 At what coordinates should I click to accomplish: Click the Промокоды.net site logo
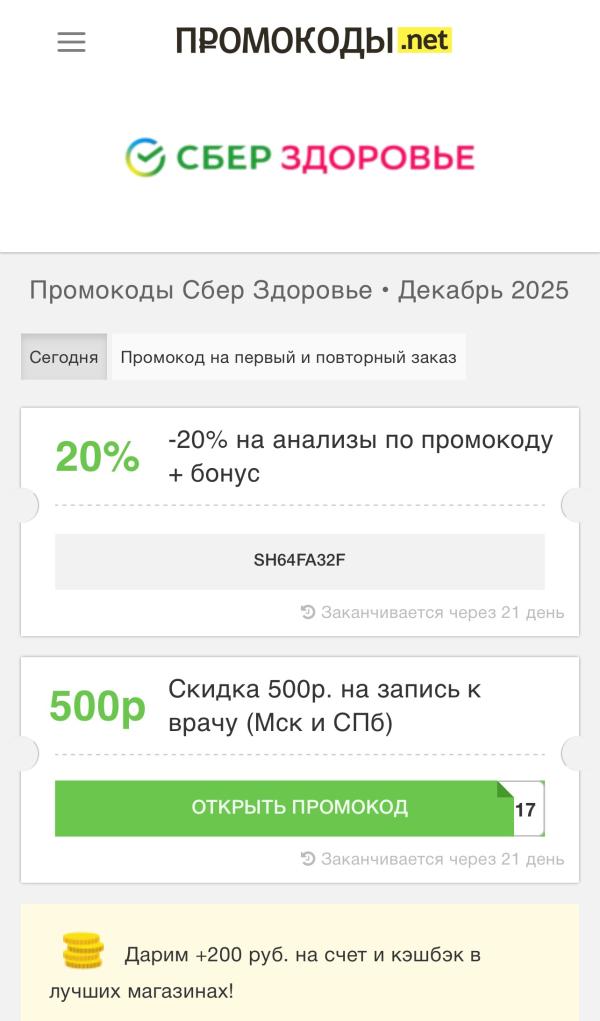point(313,41)
